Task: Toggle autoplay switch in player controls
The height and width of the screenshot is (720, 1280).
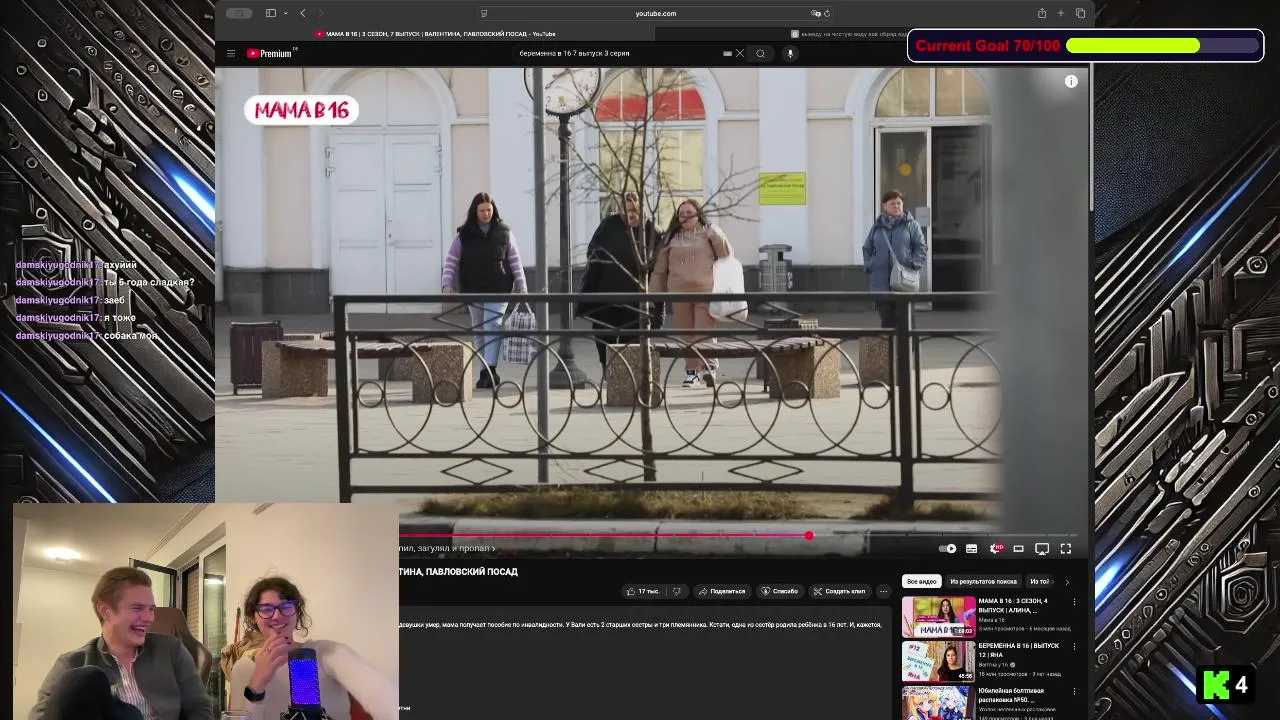Action: coord(948,548)
